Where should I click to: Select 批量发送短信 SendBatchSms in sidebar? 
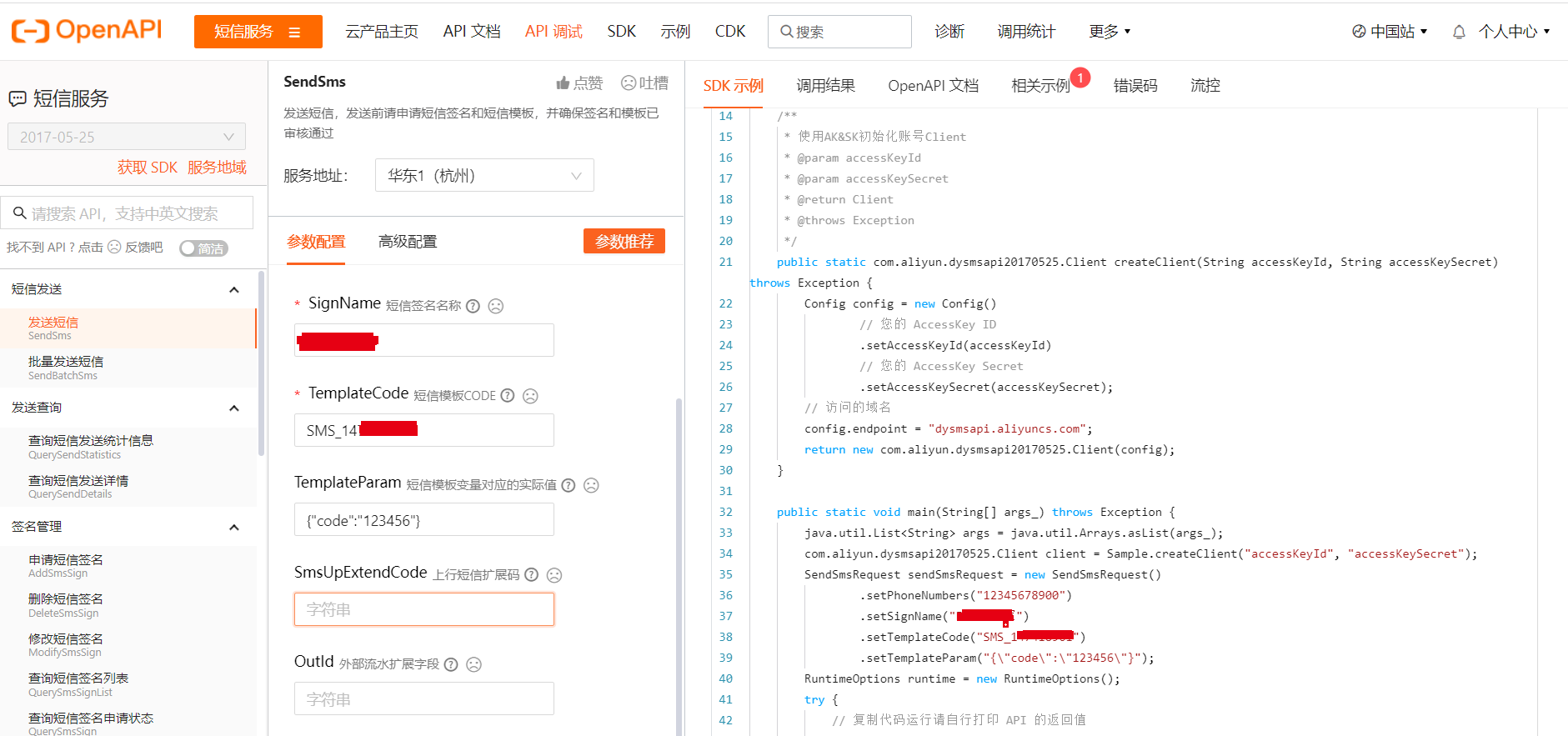coord(128,368)
